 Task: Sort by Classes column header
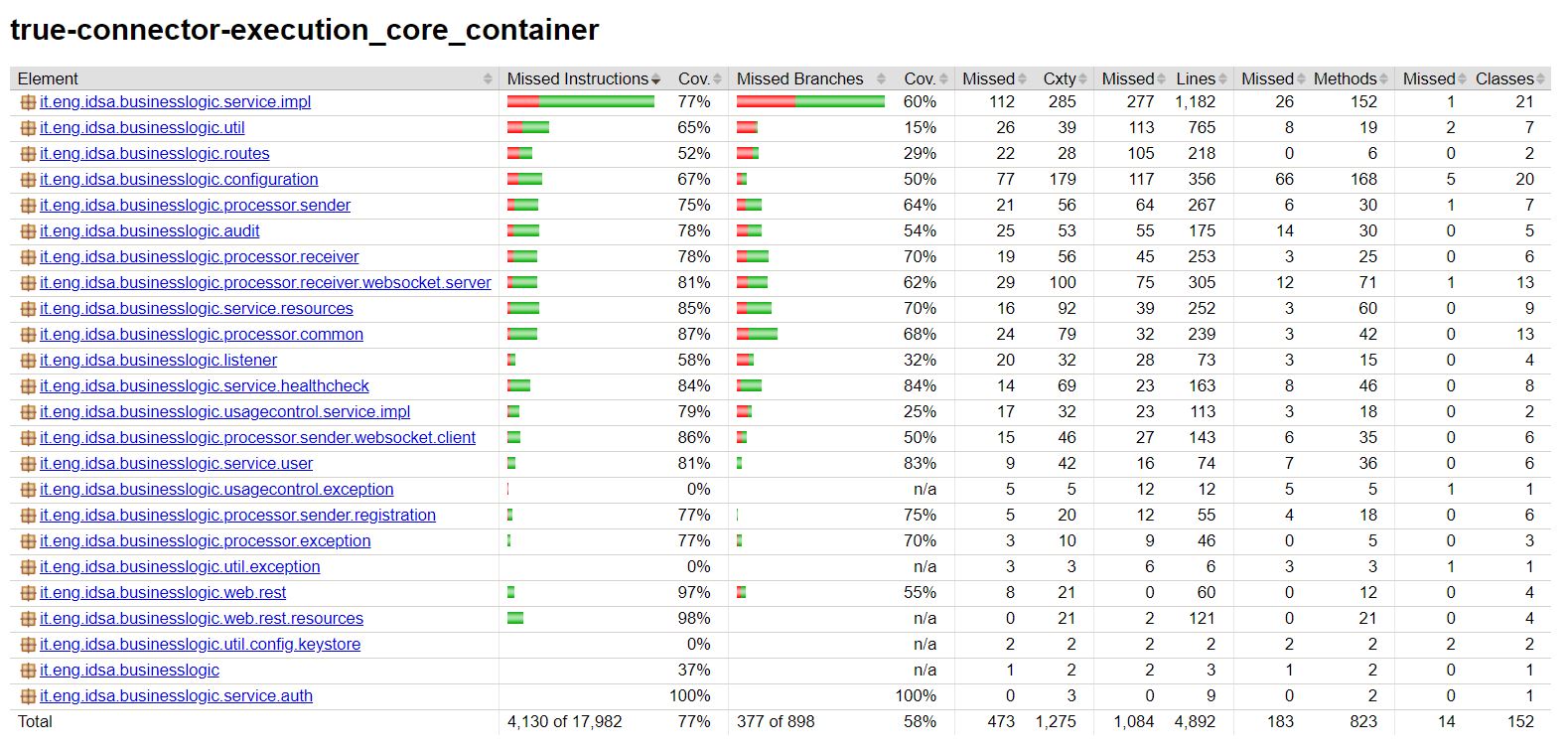pos(1503,78)
